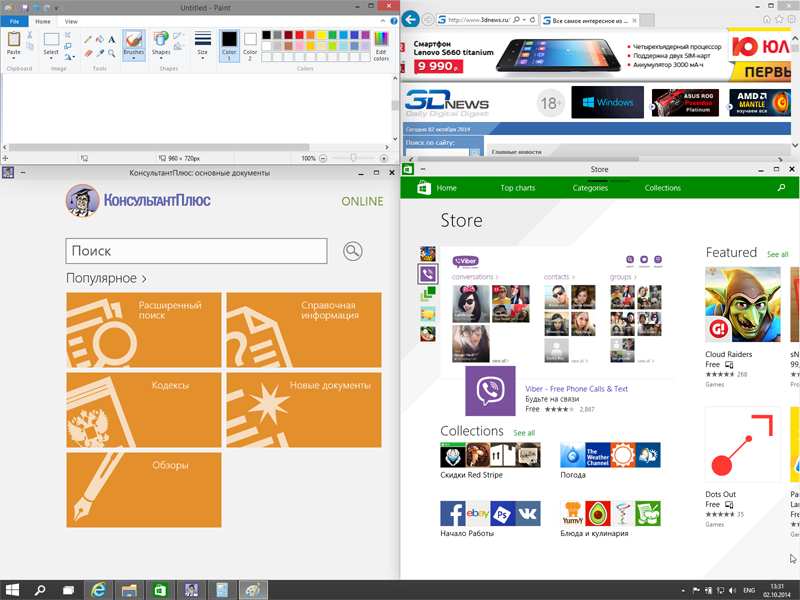Pick the Color picker eyedropper tool
The width and height of the screenshot is (800, 600).
click(x=100, y=53)
